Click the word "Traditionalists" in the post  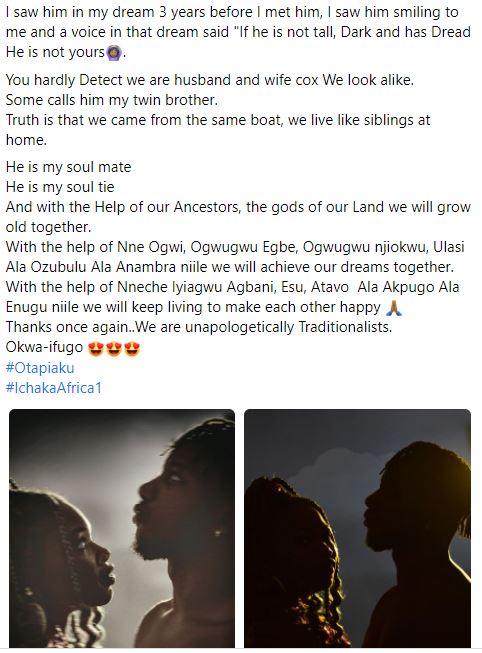(345, 327)
